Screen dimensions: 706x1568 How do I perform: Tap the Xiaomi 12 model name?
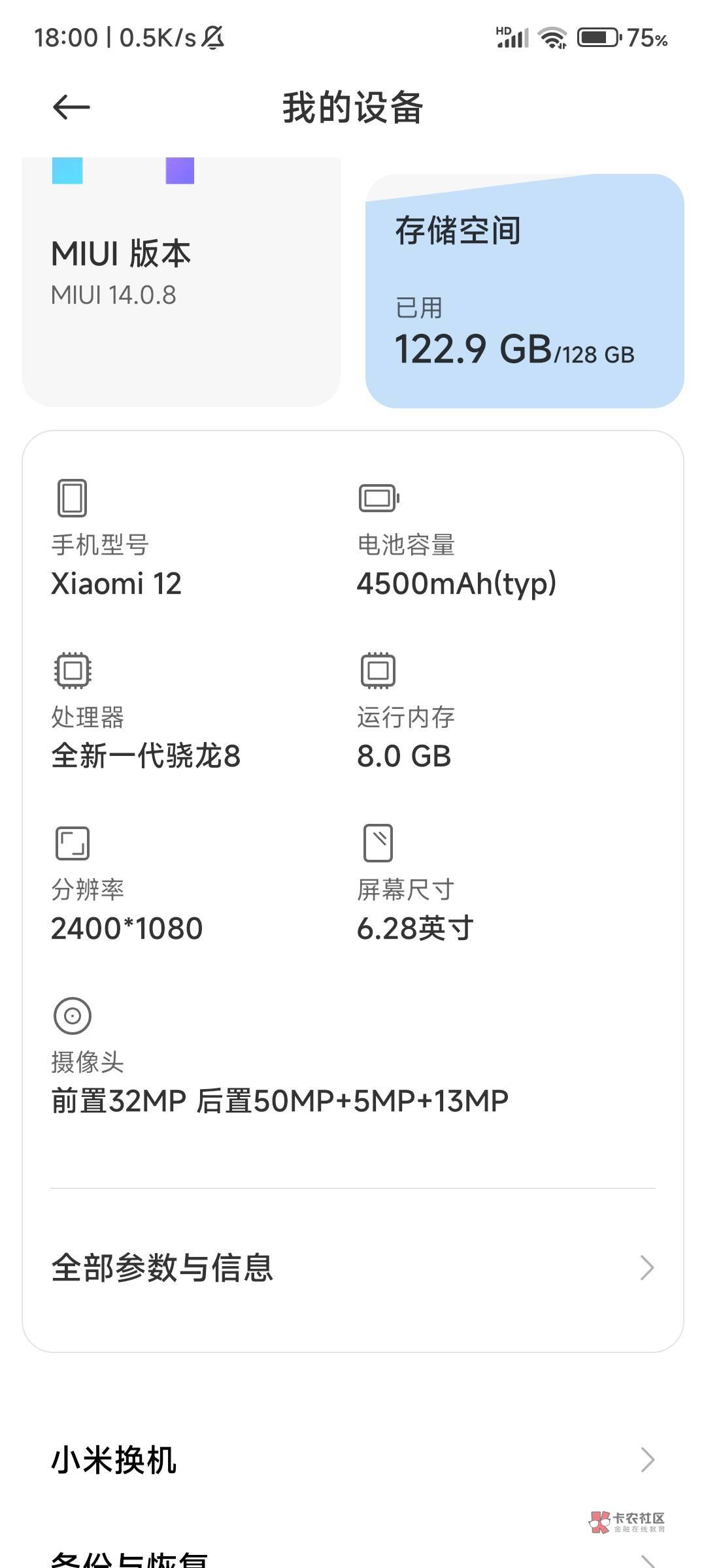tap(116, 583)
